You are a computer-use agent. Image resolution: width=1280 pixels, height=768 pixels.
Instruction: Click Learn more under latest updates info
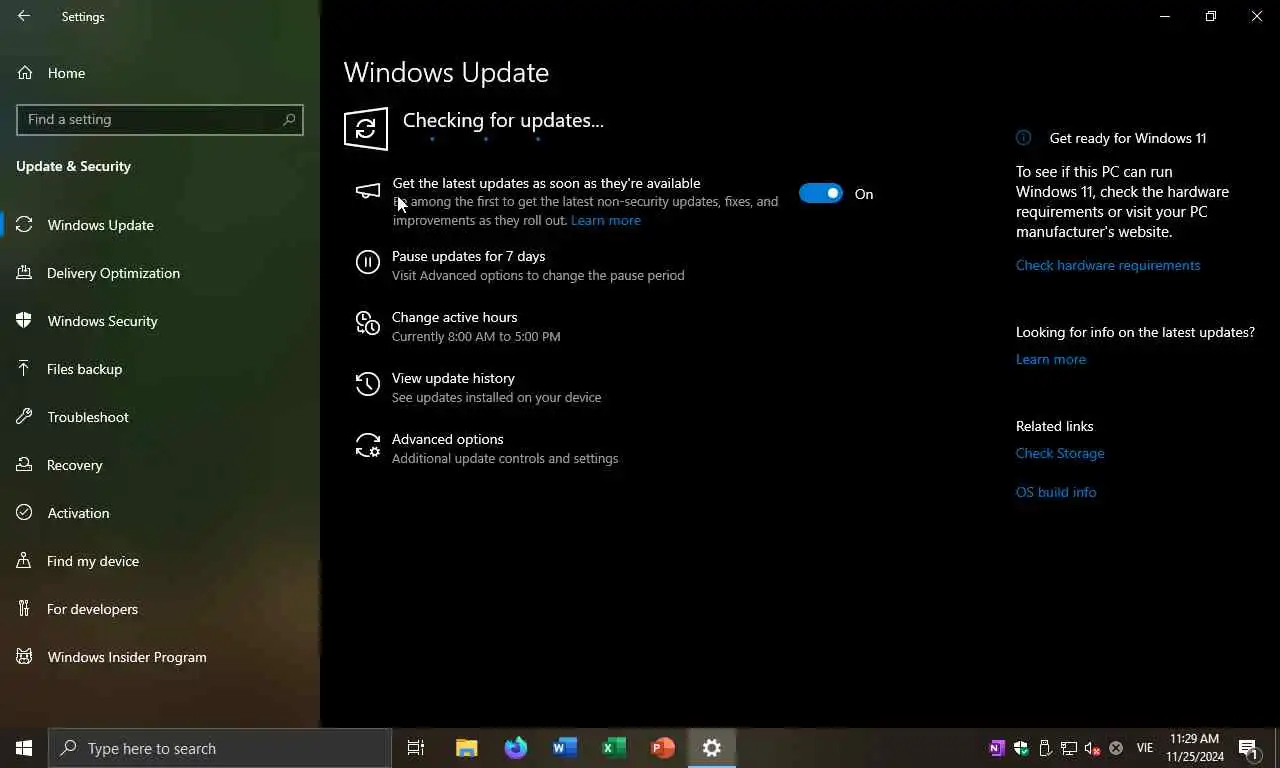[x=1051, y=359]
